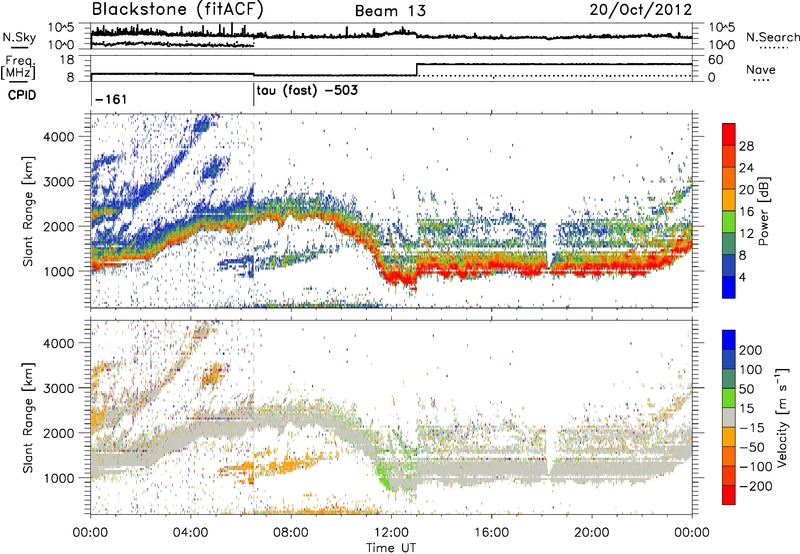Click the velocity panel 'Slant Range [km]' label
Viewport: 800px width, 554px height.
tap(28, 417)
